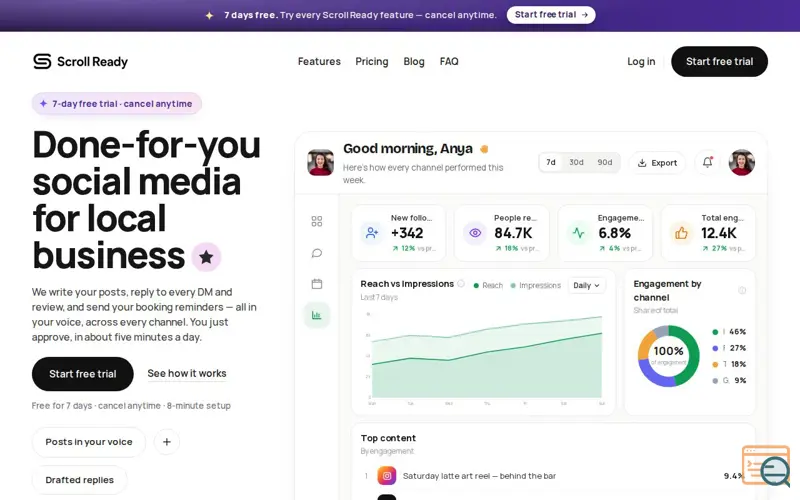This screenshot has height=500, width=800.
Task: Click the Scroll Ready logo icon
Action: [x=42, y=61]
